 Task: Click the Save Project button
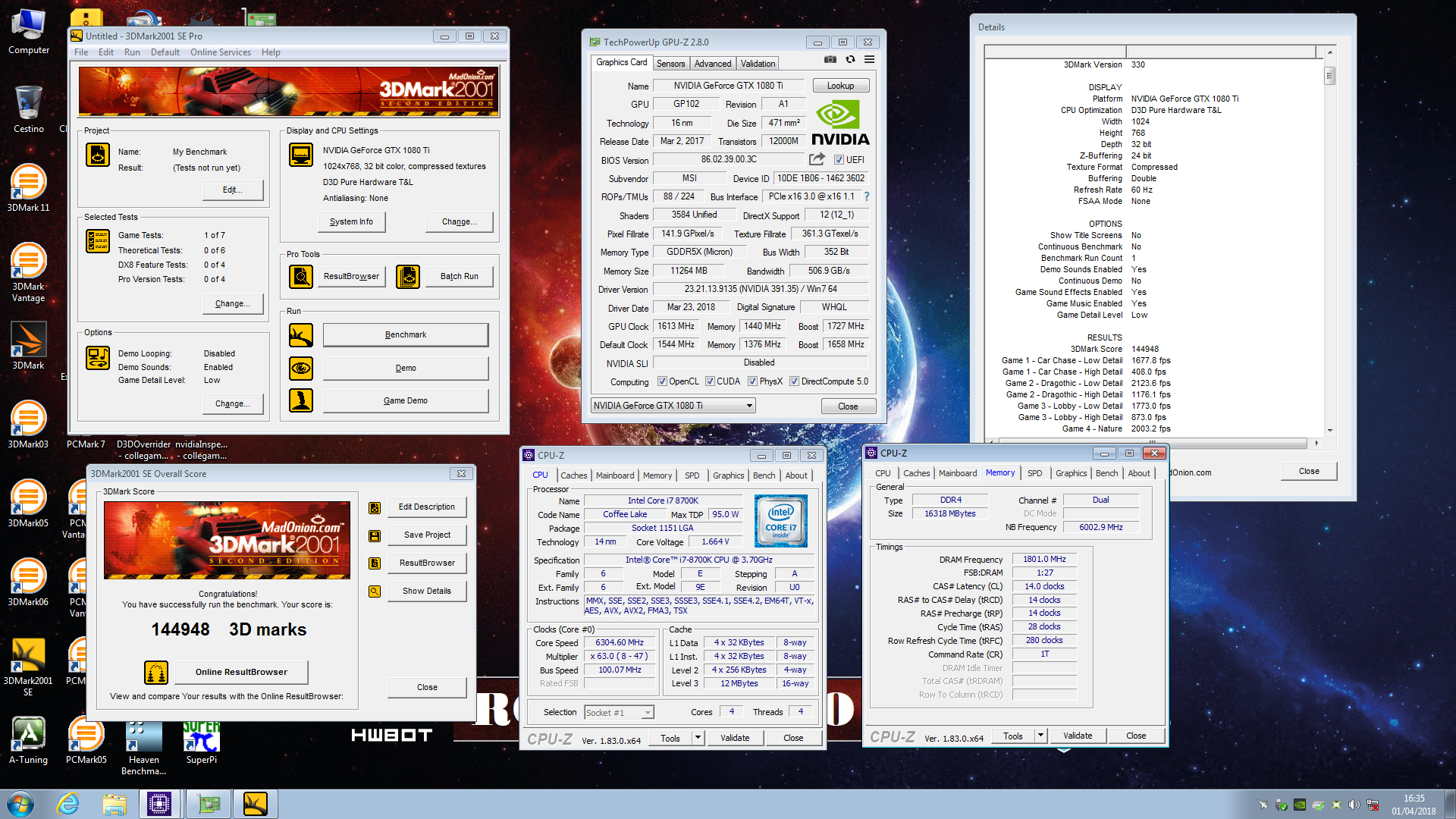[x=427, y=535]
